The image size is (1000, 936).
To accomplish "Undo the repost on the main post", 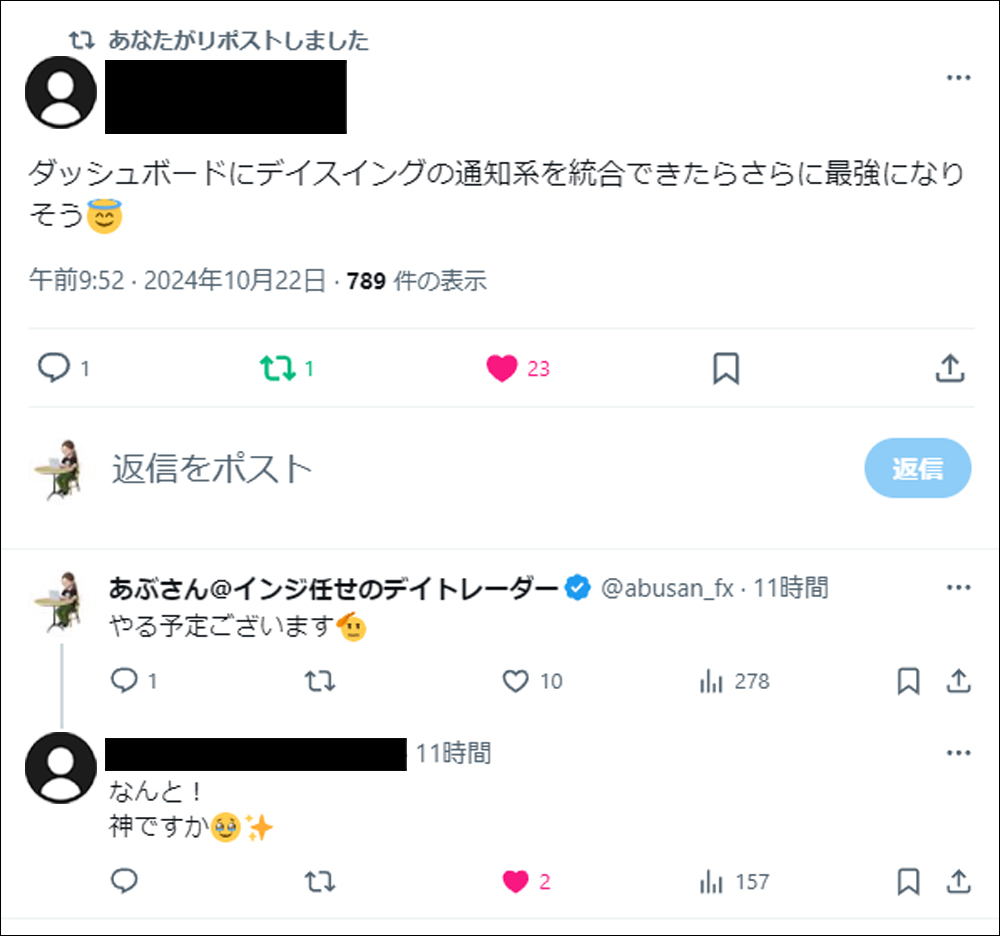I will tap(277, 368).
